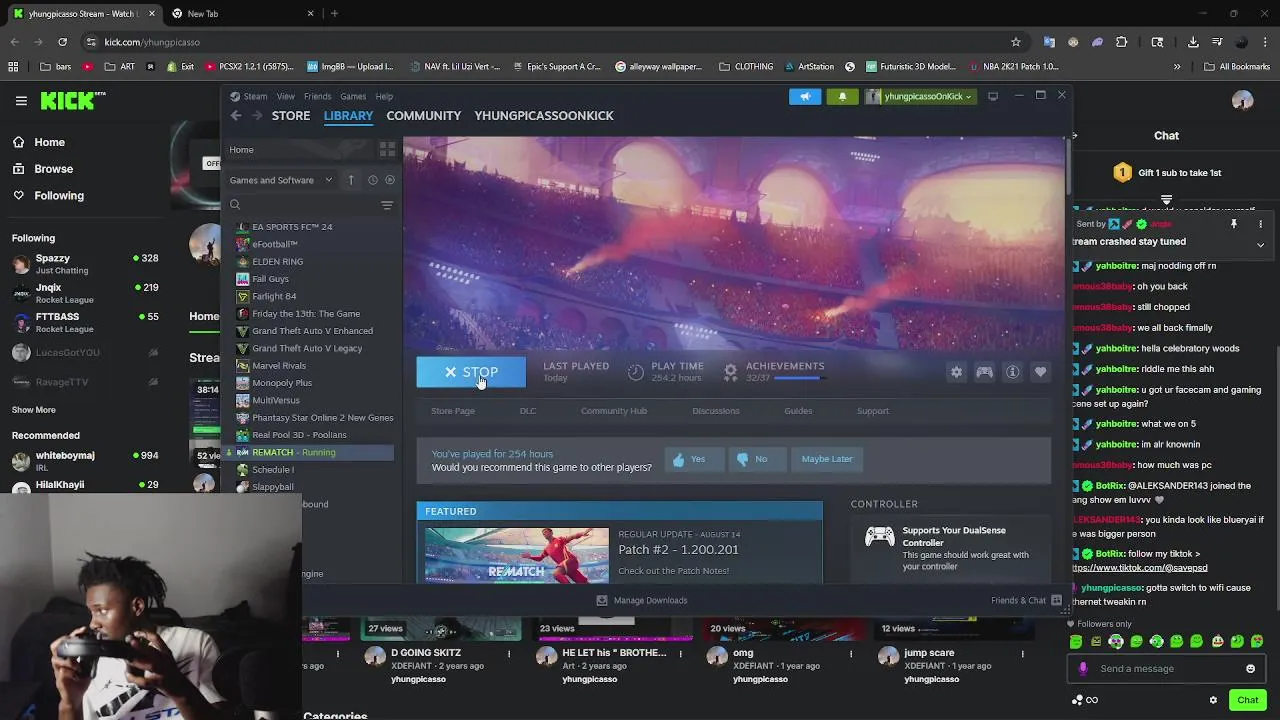Click the ready-to-play filter icon in library
This screenshot has height=720, width=1280.
390,180
